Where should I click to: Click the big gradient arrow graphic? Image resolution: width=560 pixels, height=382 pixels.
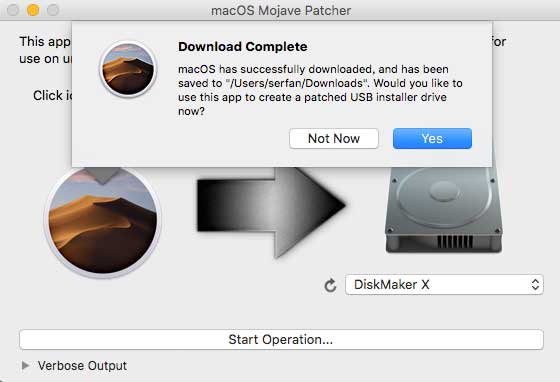[x=271, y=211]
